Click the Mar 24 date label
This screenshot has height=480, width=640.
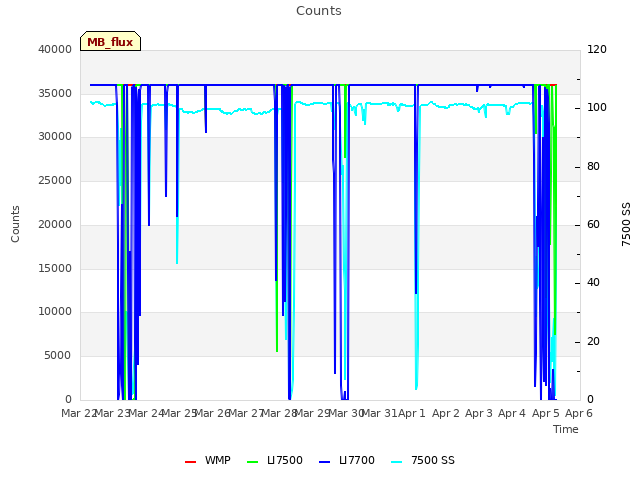click(x=146, y=413)
